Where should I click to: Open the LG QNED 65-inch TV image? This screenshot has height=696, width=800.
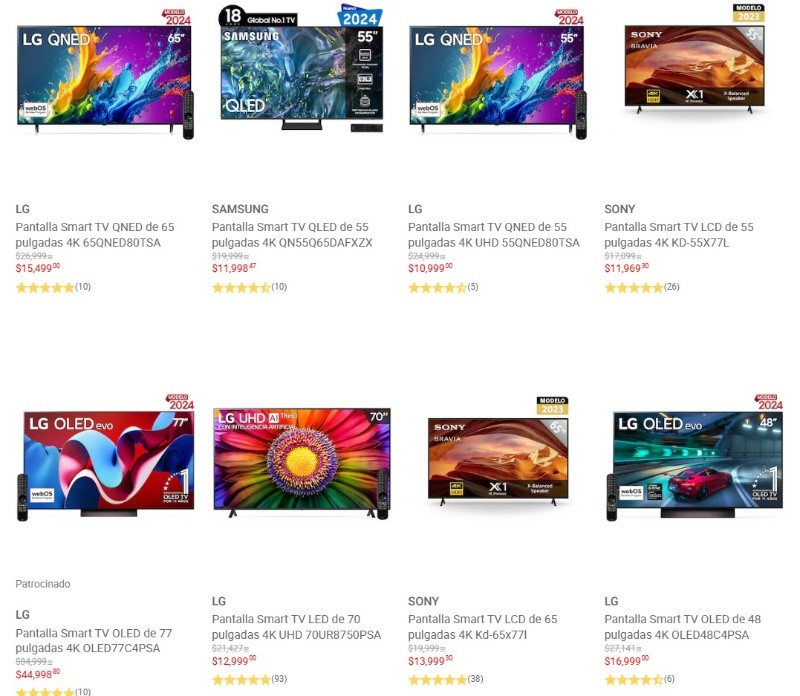(106, 74)
